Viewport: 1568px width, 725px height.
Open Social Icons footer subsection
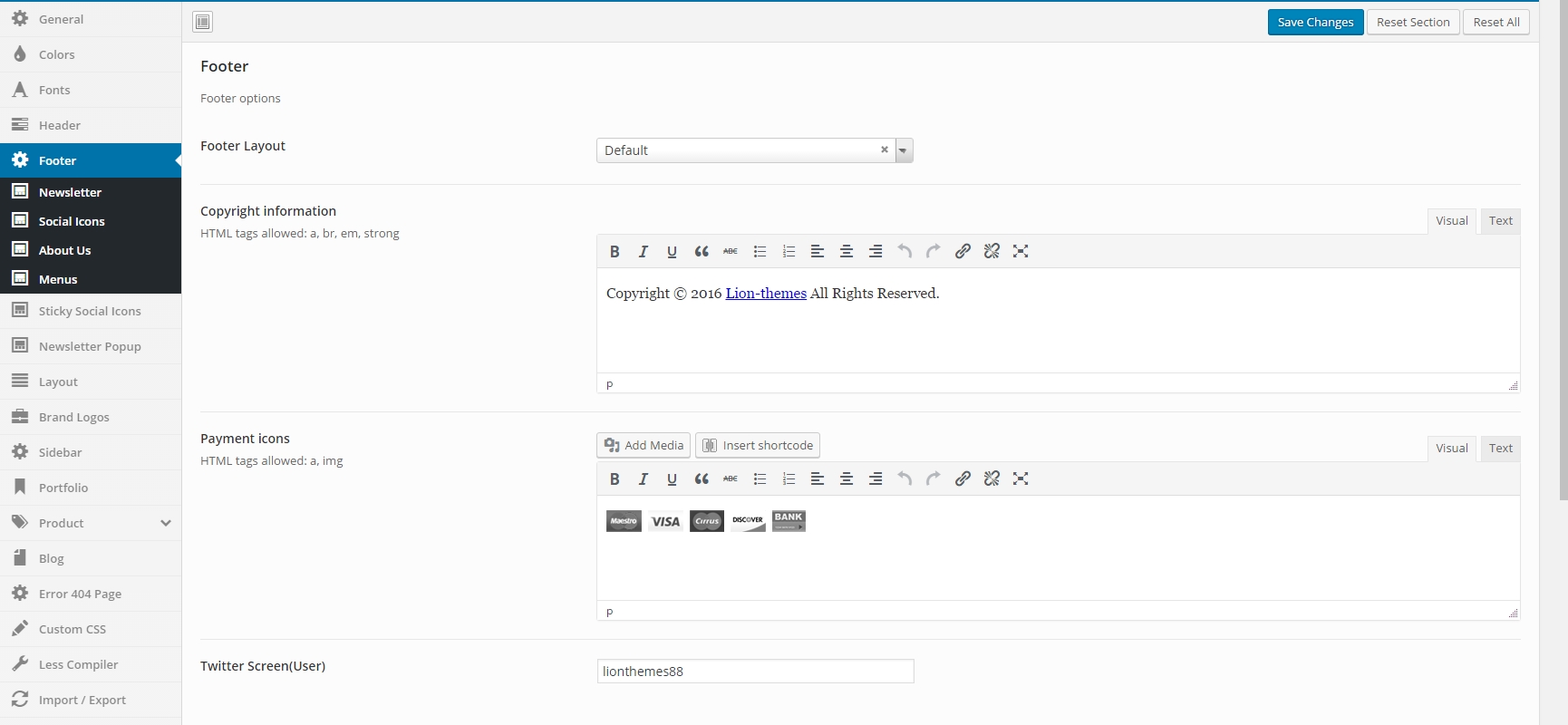(x=91, y=221)
